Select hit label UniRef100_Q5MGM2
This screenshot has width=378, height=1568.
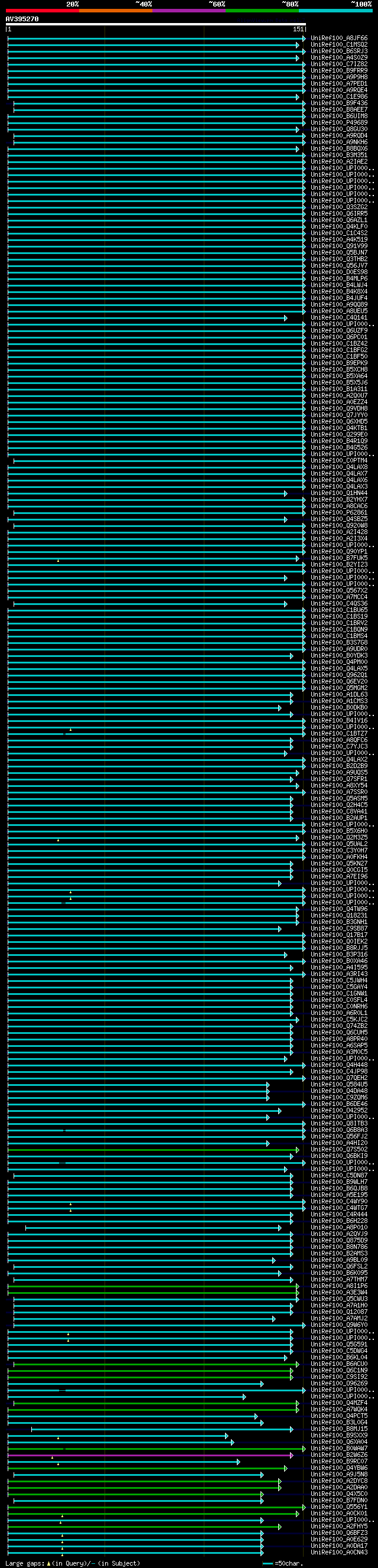click(339, 687)
